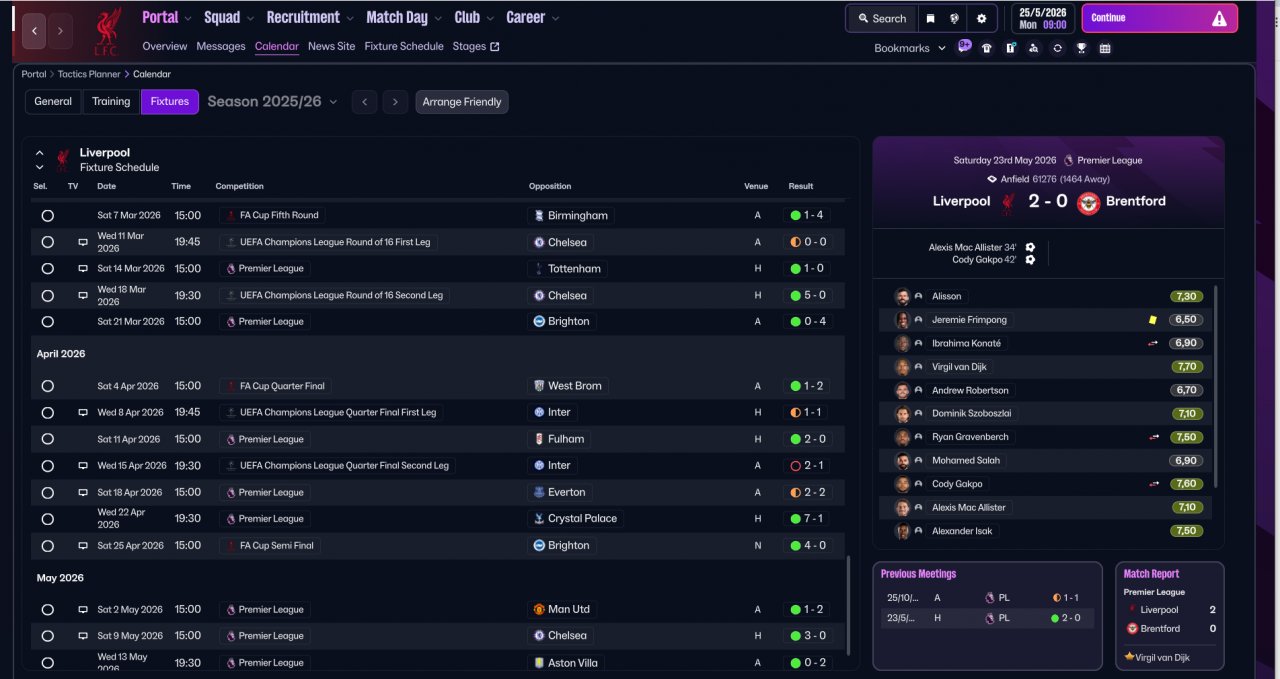Click Cody Gakpo's 7,60 rating badge
Screen dimensions: 1280x679
coord(1186,484)
